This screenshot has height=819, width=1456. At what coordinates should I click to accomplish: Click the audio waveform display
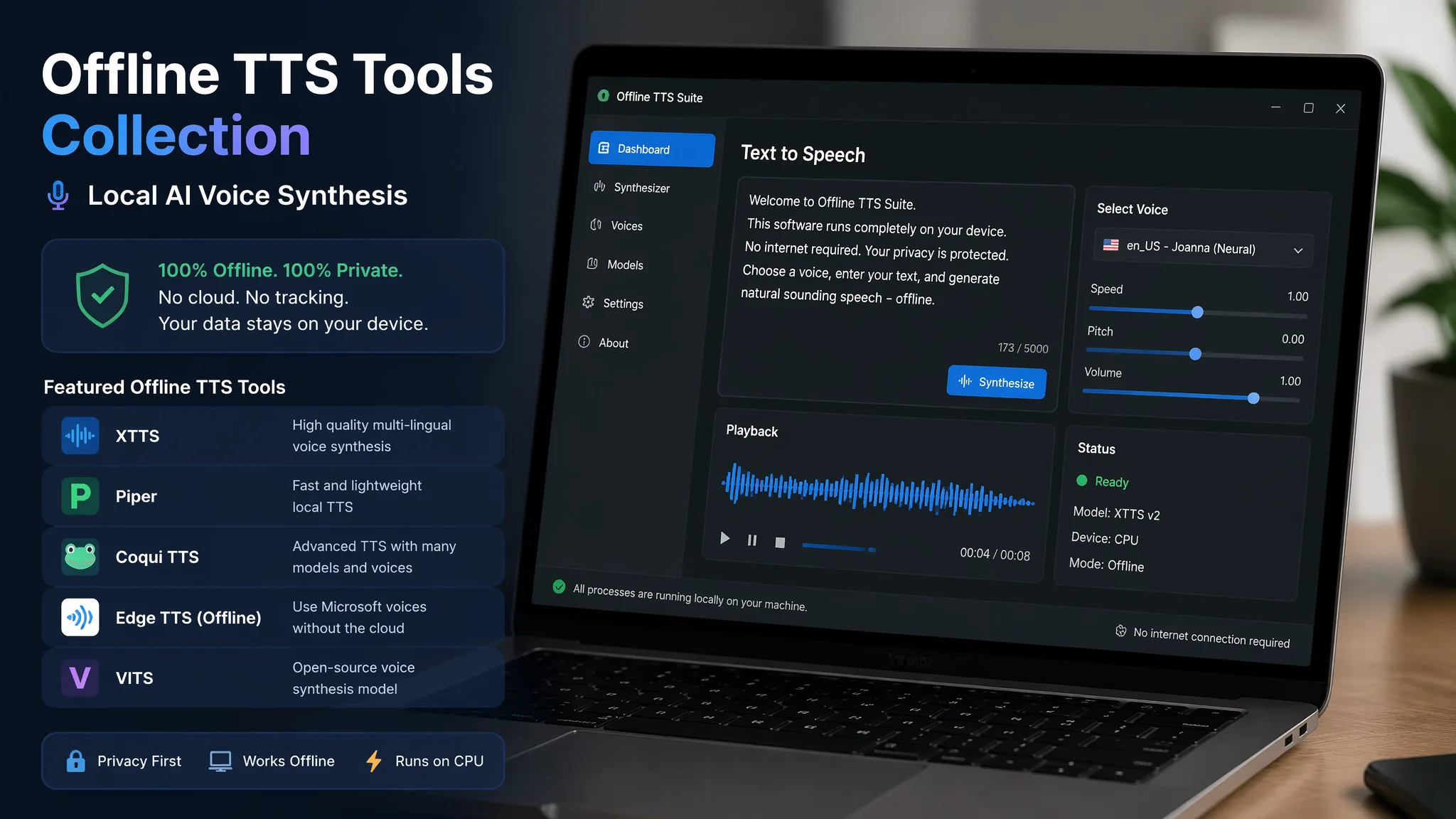click(x=878, y=491)
